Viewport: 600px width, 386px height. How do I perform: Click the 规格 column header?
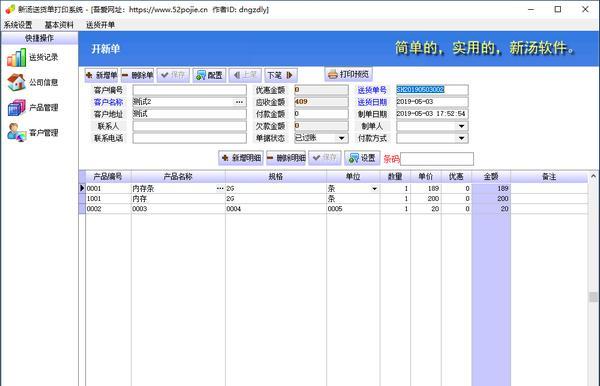click(276, 177)
